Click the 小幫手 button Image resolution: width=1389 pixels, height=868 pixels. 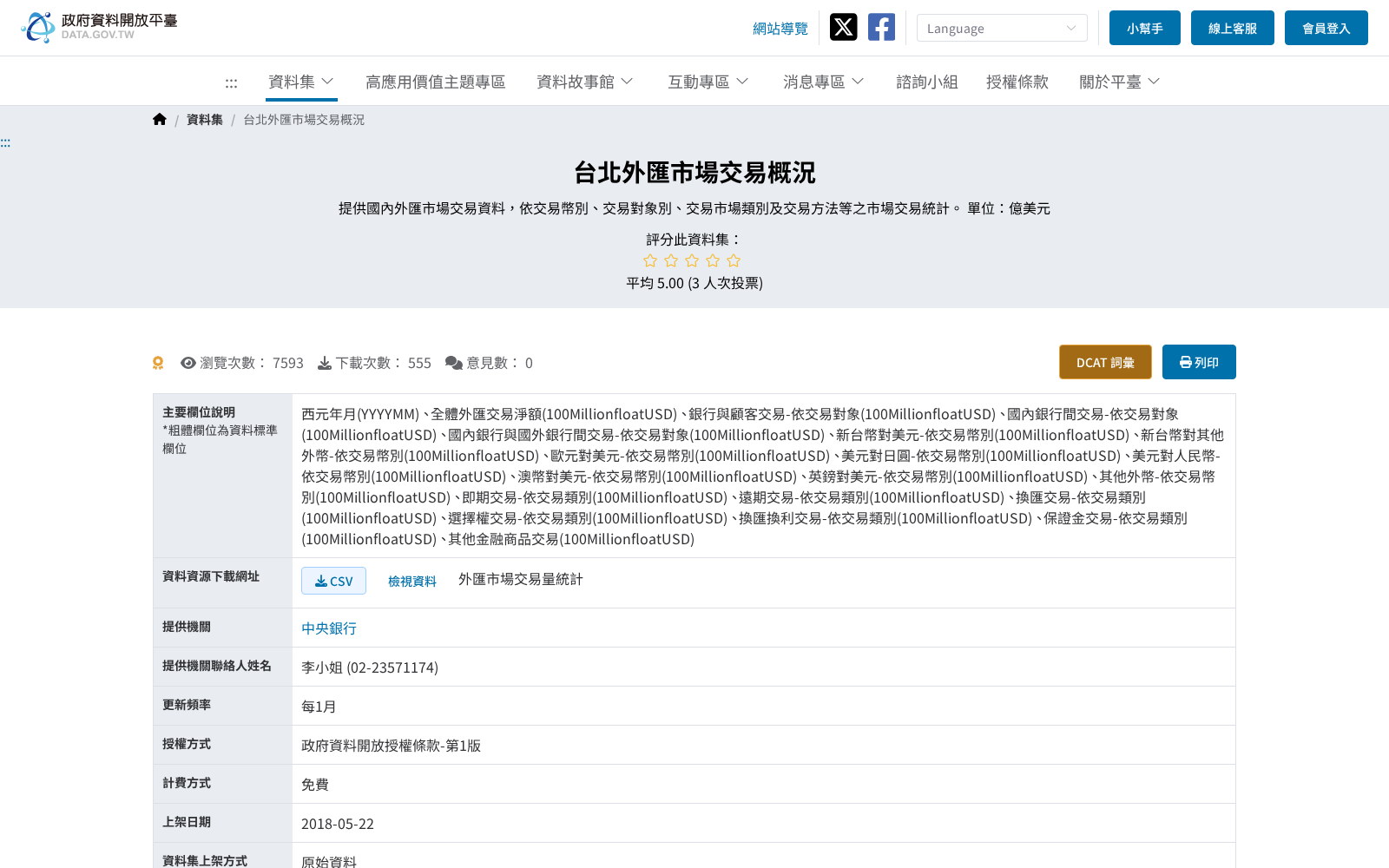[x=1145, y=28]
